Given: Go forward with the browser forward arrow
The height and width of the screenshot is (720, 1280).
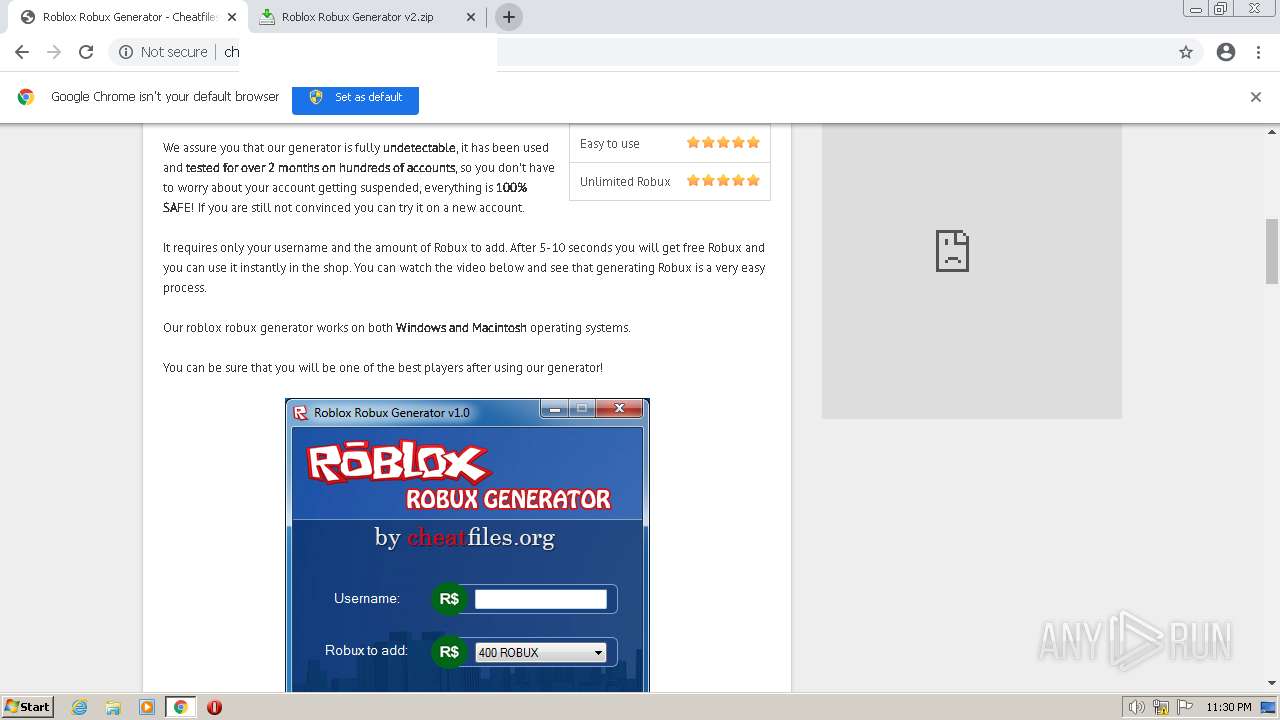Looking at the screenshot, I should [54, 52].
